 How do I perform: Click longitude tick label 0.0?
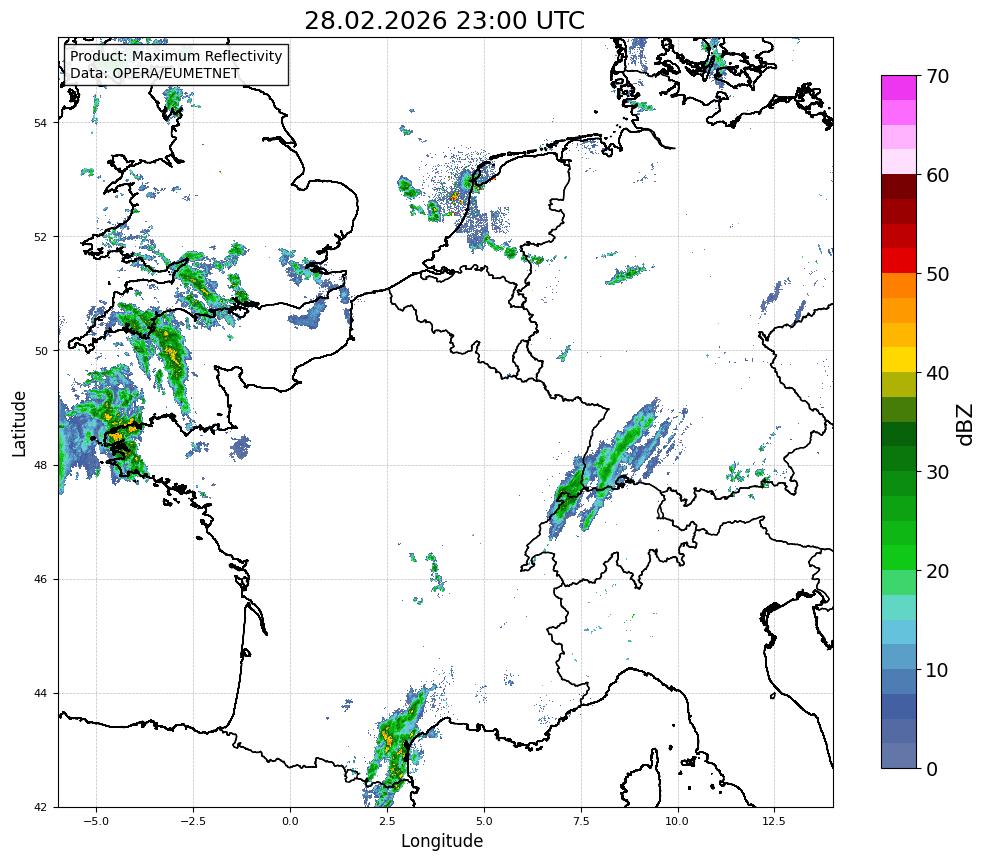click(x=290, y=821)
